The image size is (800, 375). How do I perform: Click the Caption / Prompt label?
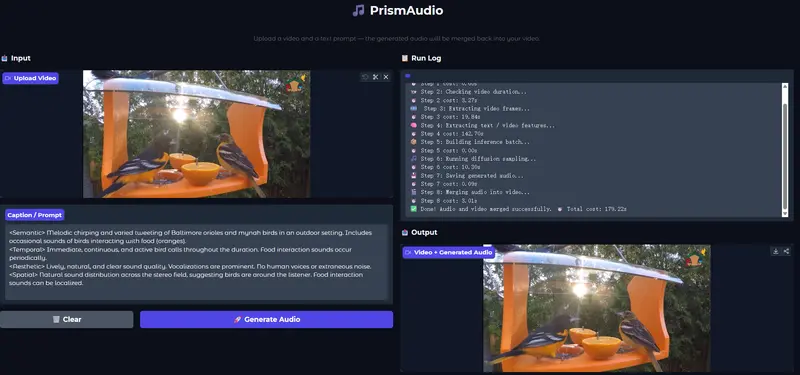[x=35, y=215]
